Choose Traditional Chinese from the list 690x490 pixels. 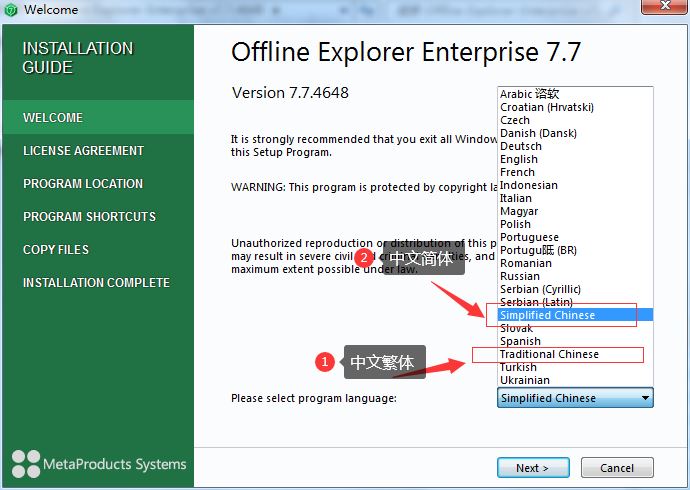pyautogui.click(x=575, y=354)
